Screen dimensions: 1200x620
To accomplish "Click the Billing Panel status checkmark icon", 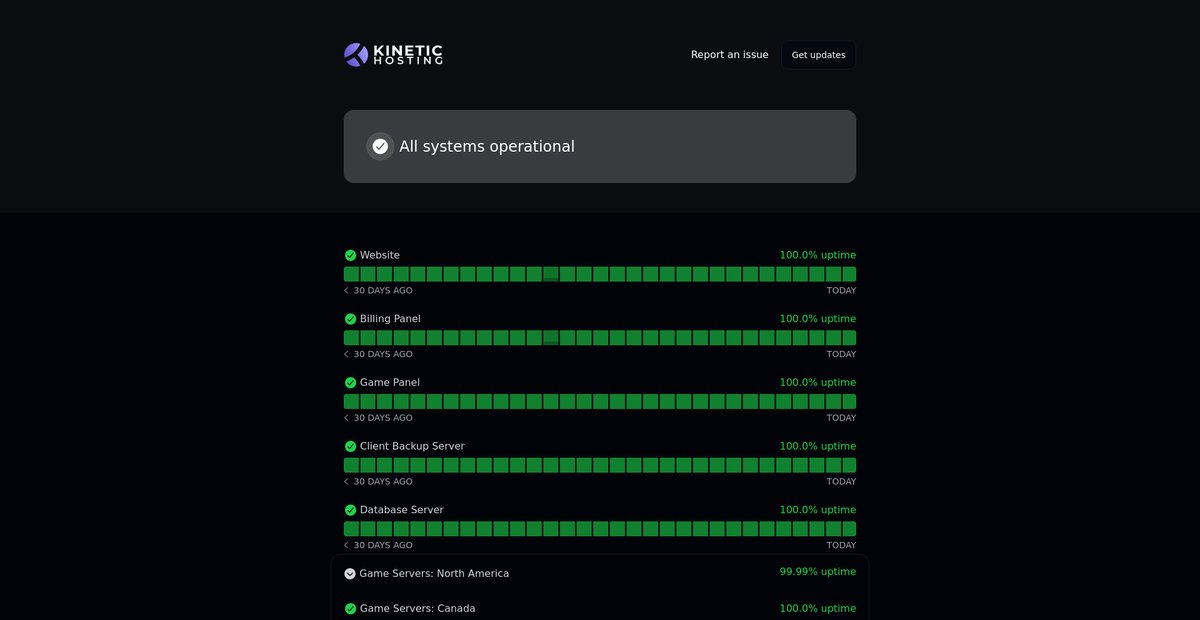I will [350, 319].
